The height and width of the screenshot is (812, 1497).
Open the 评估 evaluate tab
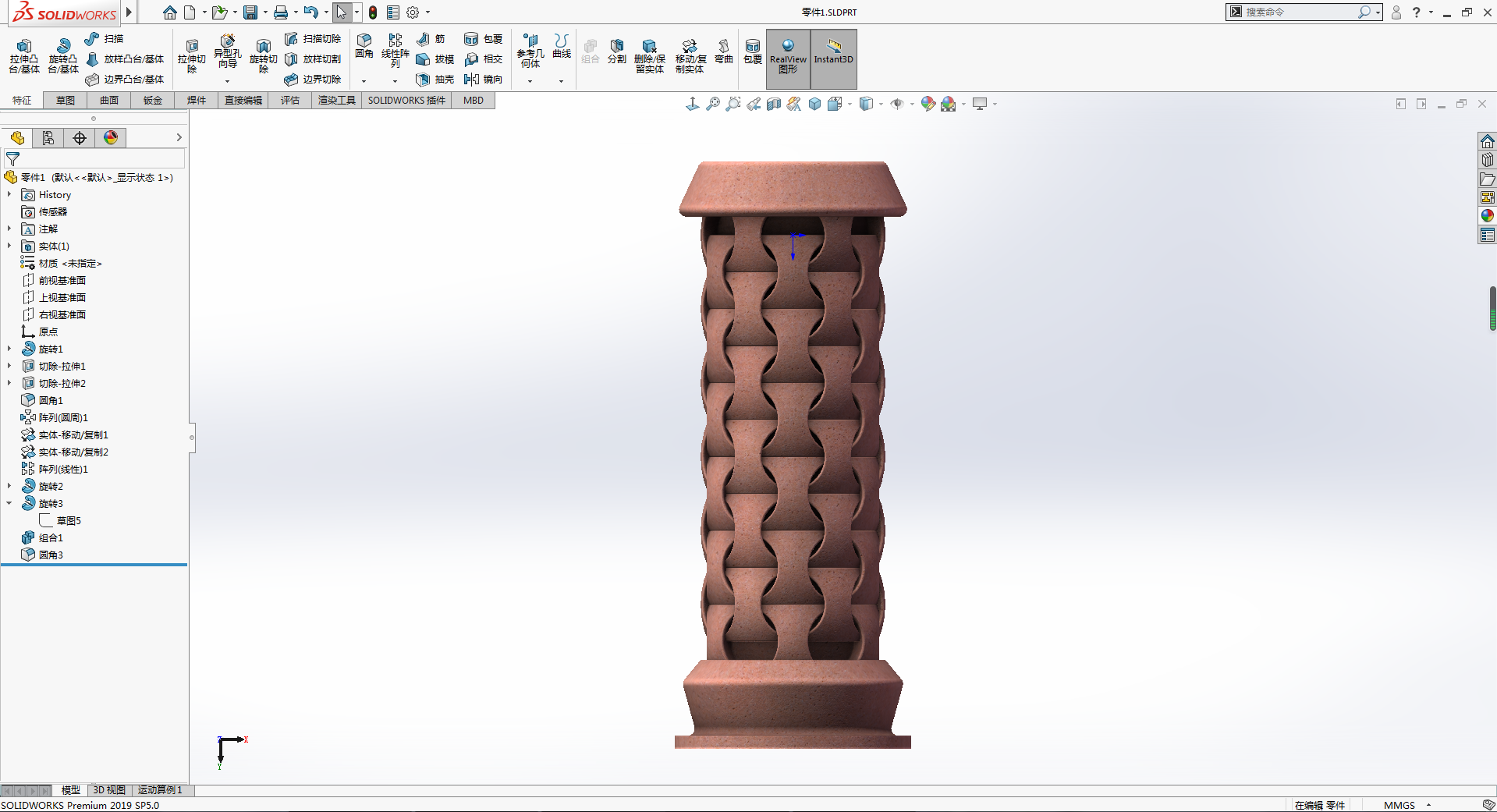coord(290,100)
